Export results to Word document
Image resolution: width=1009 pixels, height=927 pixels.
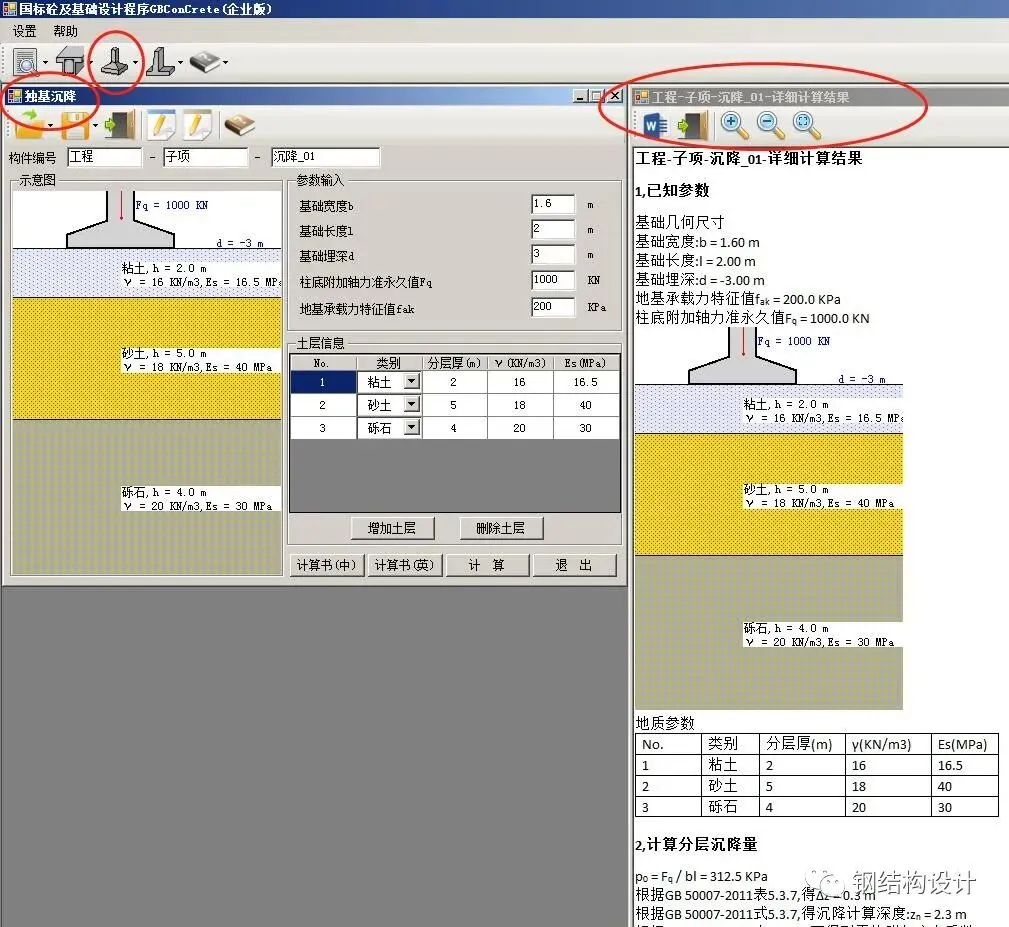coord(656,125)
